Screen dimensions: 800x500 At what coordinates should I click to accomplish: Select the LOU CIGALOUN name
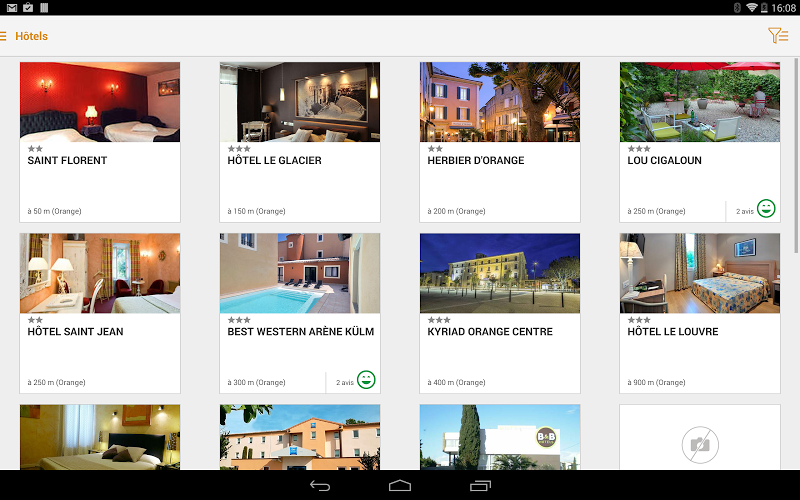point(664,161)
